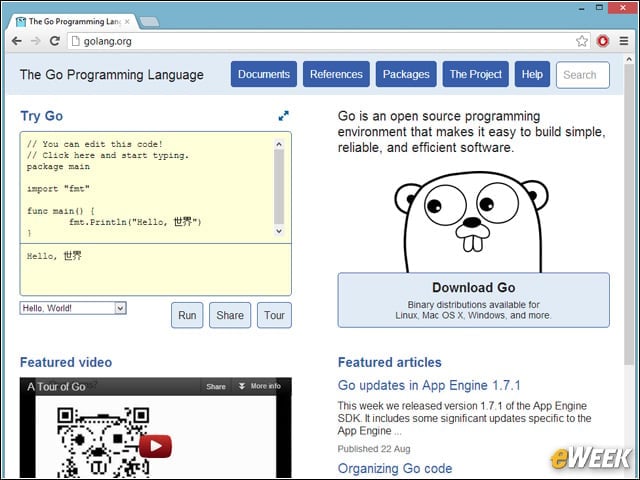Click the code editor scroll down arrow
The width and height of the screenshot is (640, 480).
pos(279,231)
